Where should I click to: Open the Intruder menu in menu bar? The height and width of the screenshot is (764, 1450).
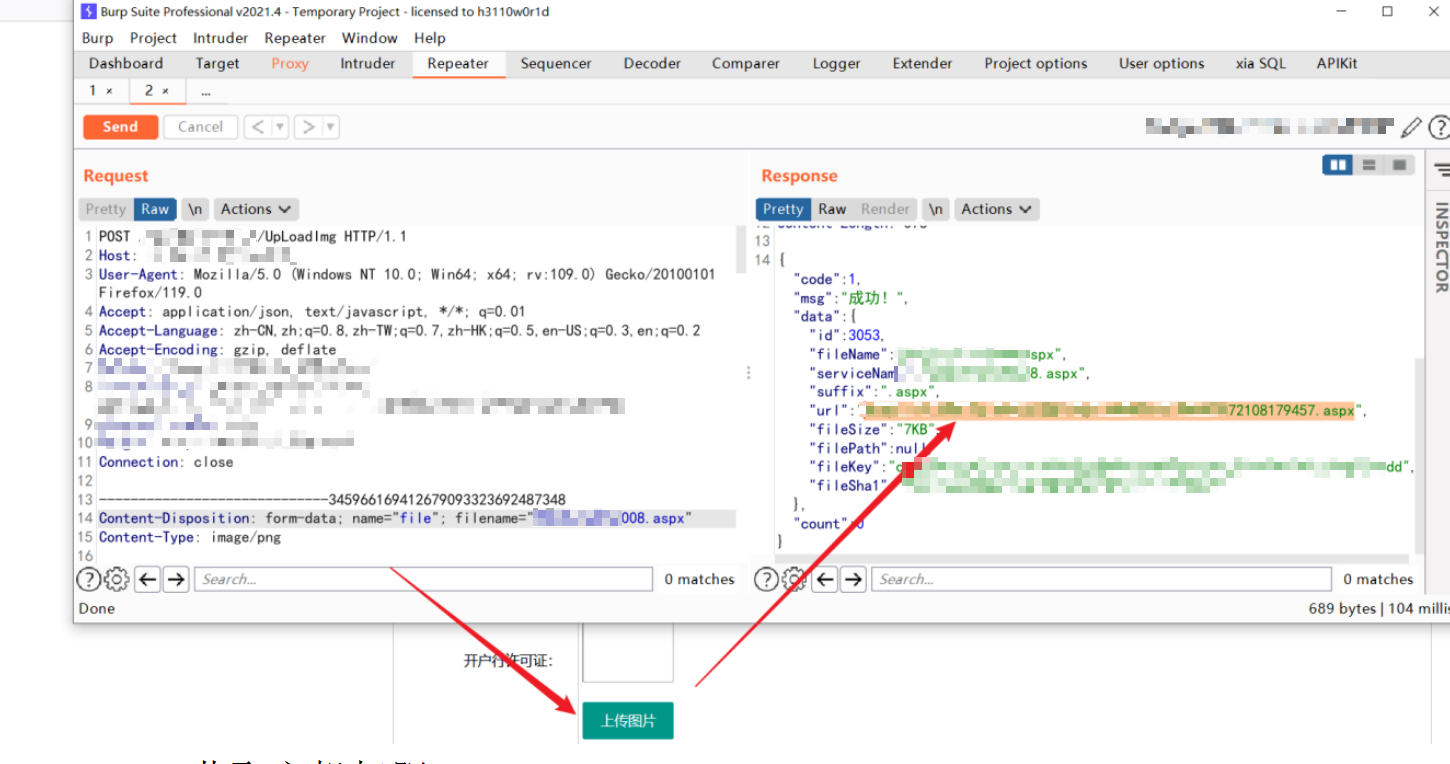tap(220, 38)
